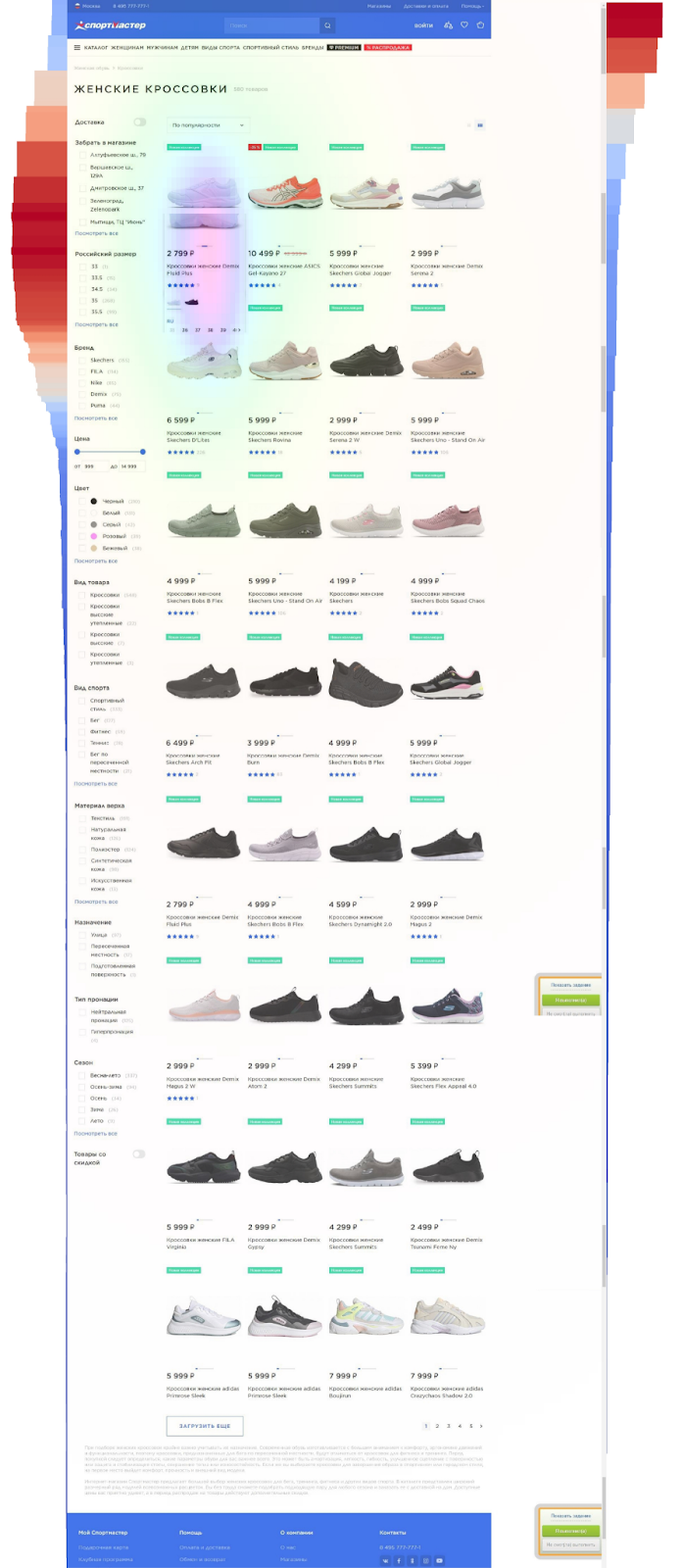Go to page 2 in pagination
Viewport: 683px width, 1568px height.
(437, 1426)
